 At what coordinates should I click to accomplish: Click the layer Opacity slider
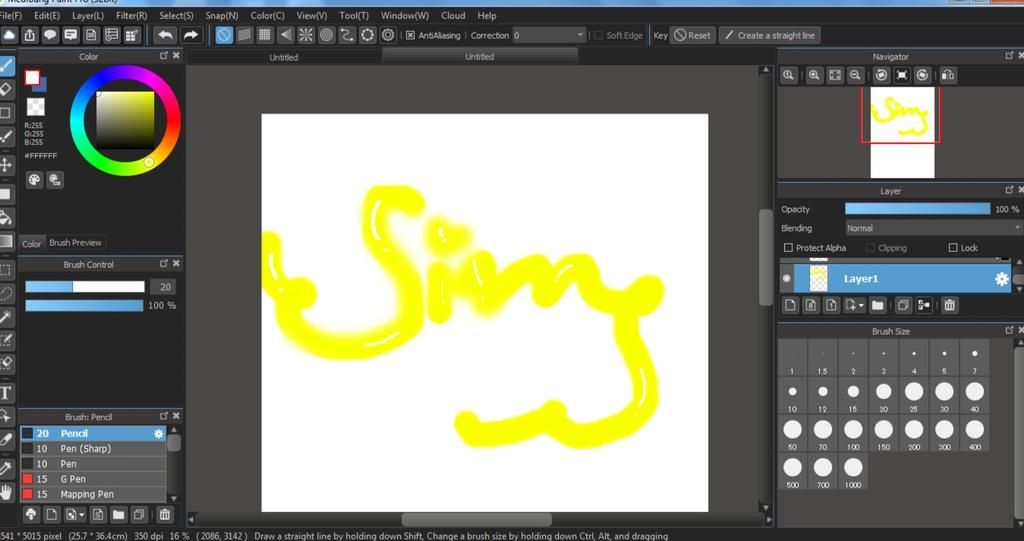pos(918,209)
